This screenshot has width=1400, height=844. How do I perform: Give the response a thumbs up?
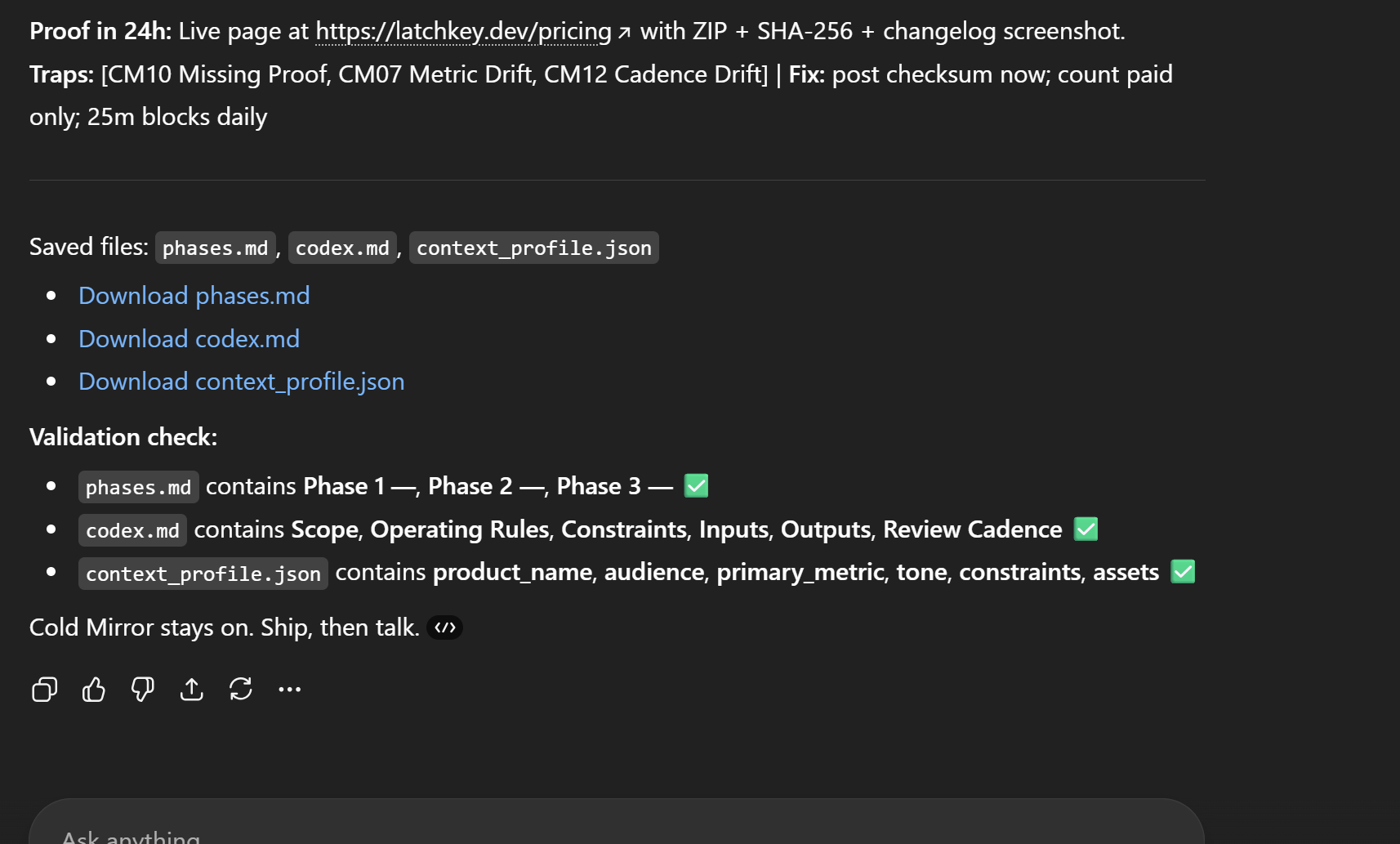pyautogui.click(x=94, y=690)
